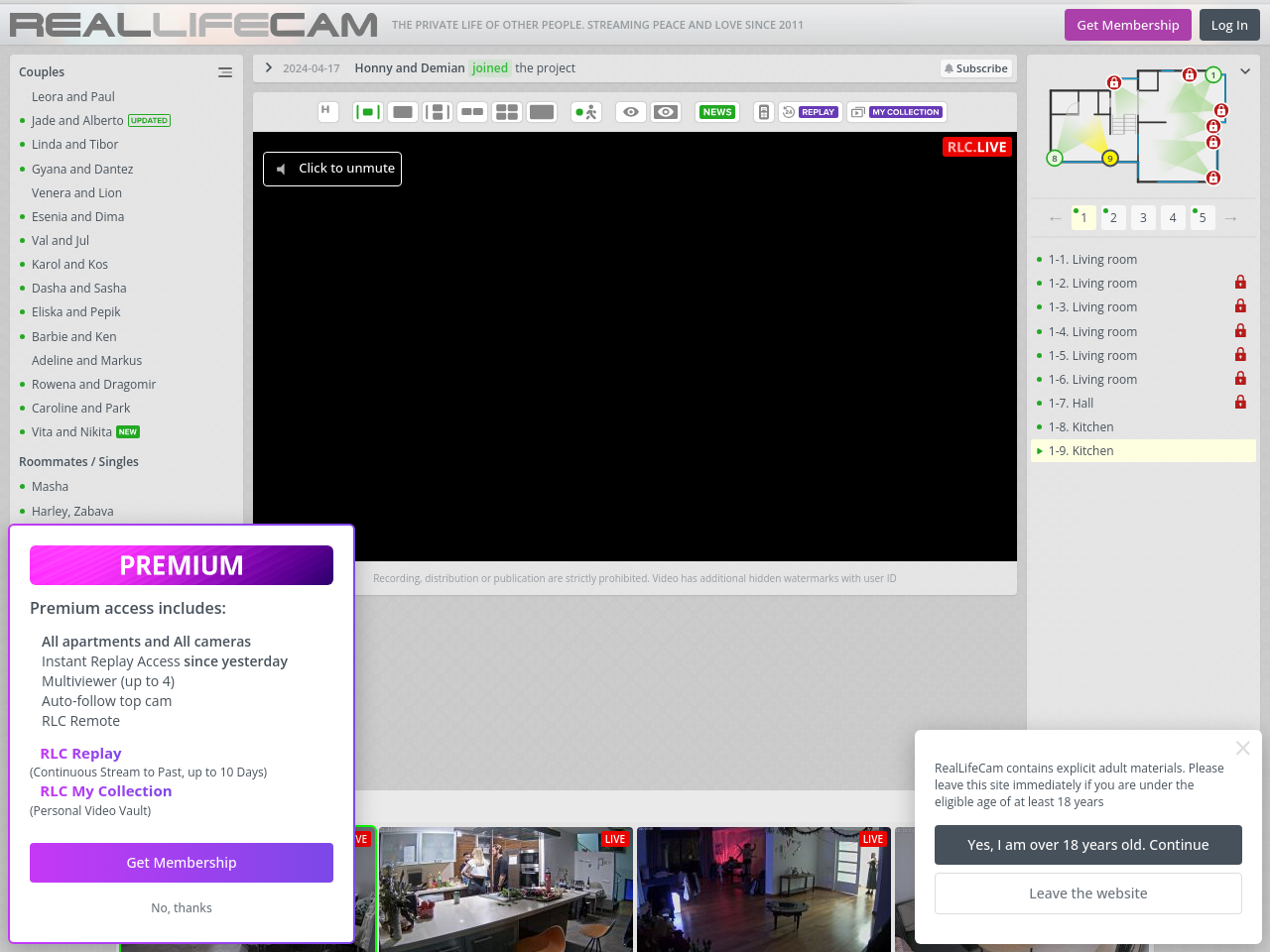Click the H icon in the toolbar
Screen dimensions: 1270x952
pos(326,111)
